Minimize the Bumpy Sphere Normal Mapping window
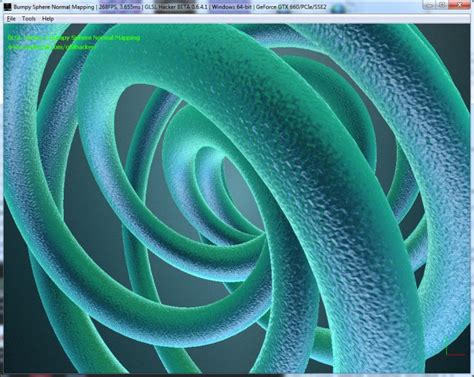 (x=430, y=5)
